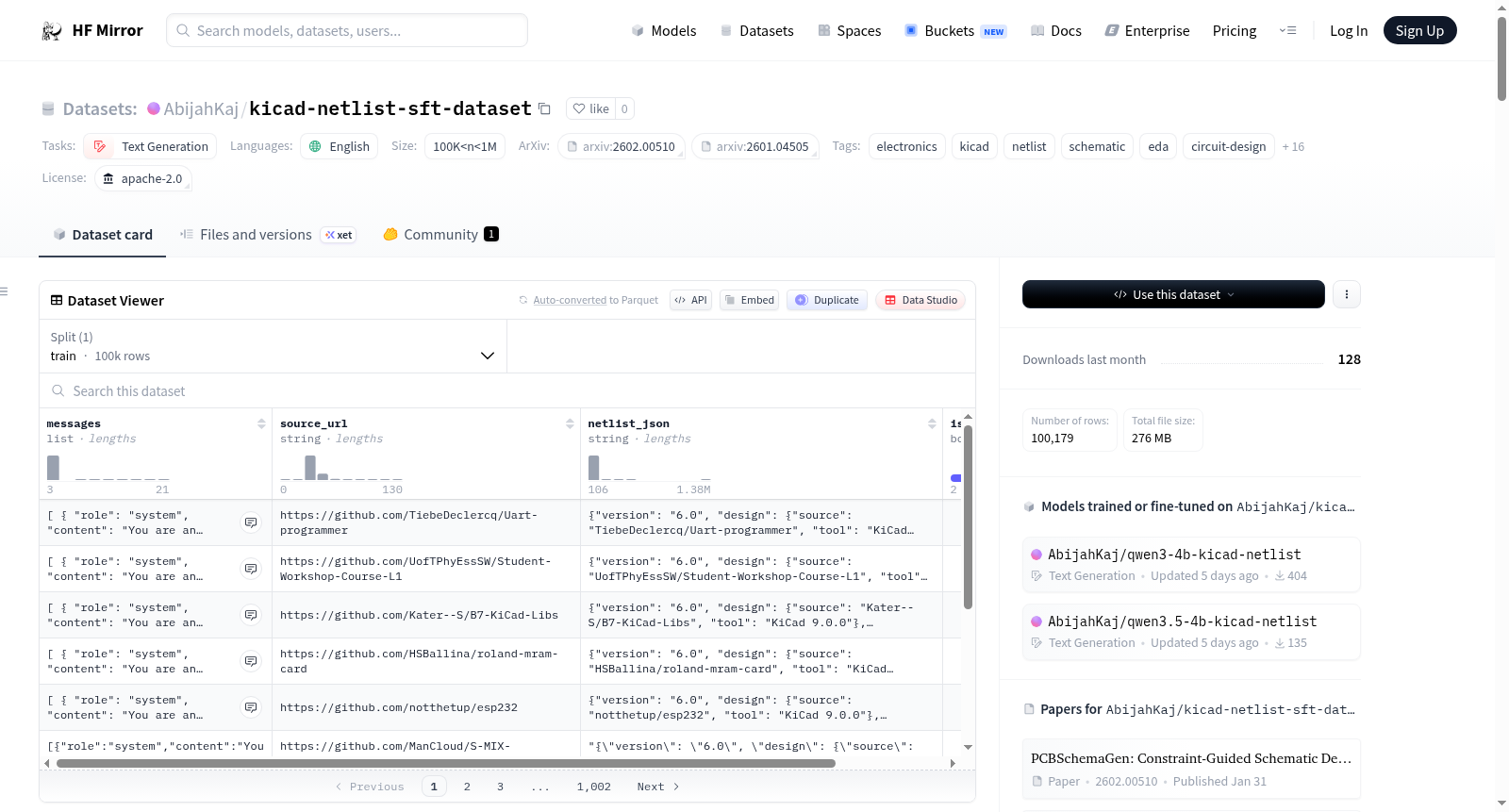This screenshot has width=1509, height=812.
Task: Open the left sidebar hamburger icon
Action: coord(4,291)
